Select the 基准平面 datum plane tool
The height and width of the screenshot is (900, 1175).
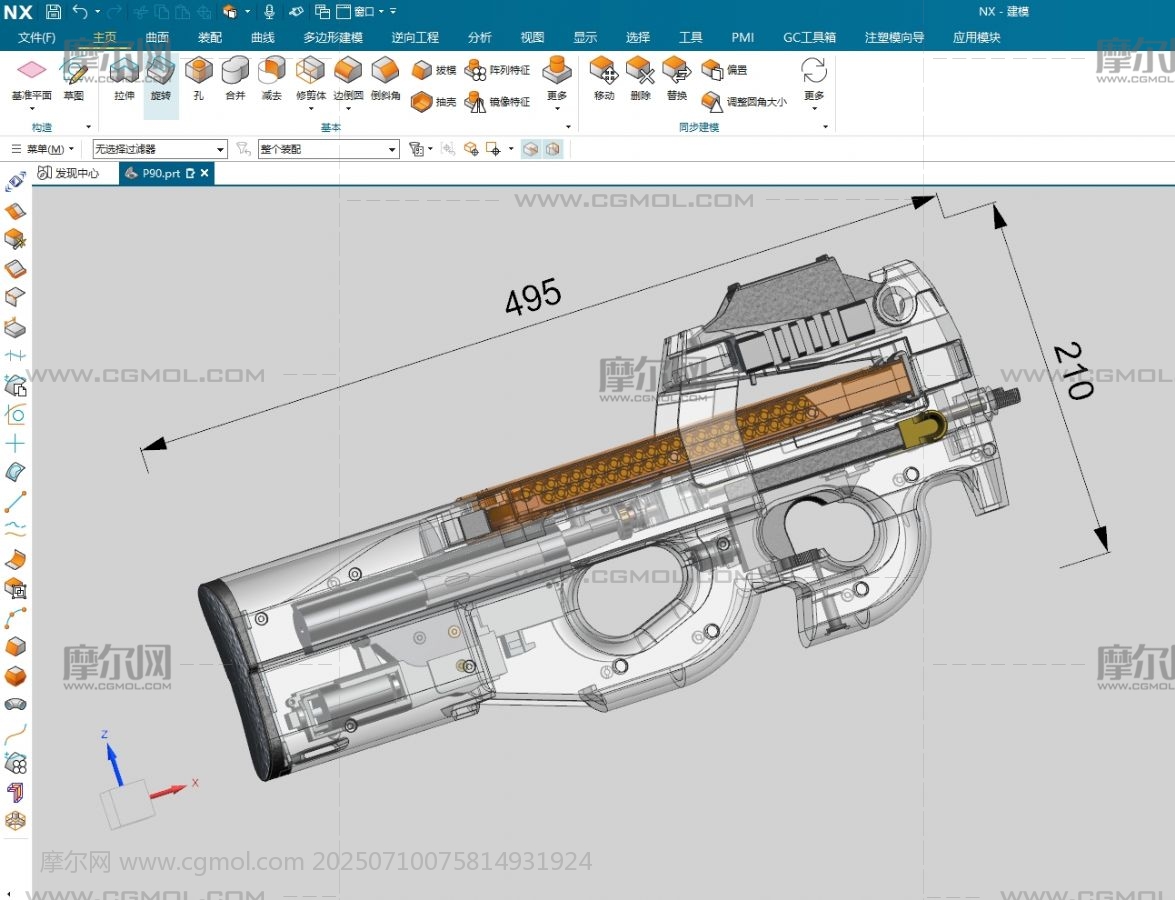click(31, 80)
